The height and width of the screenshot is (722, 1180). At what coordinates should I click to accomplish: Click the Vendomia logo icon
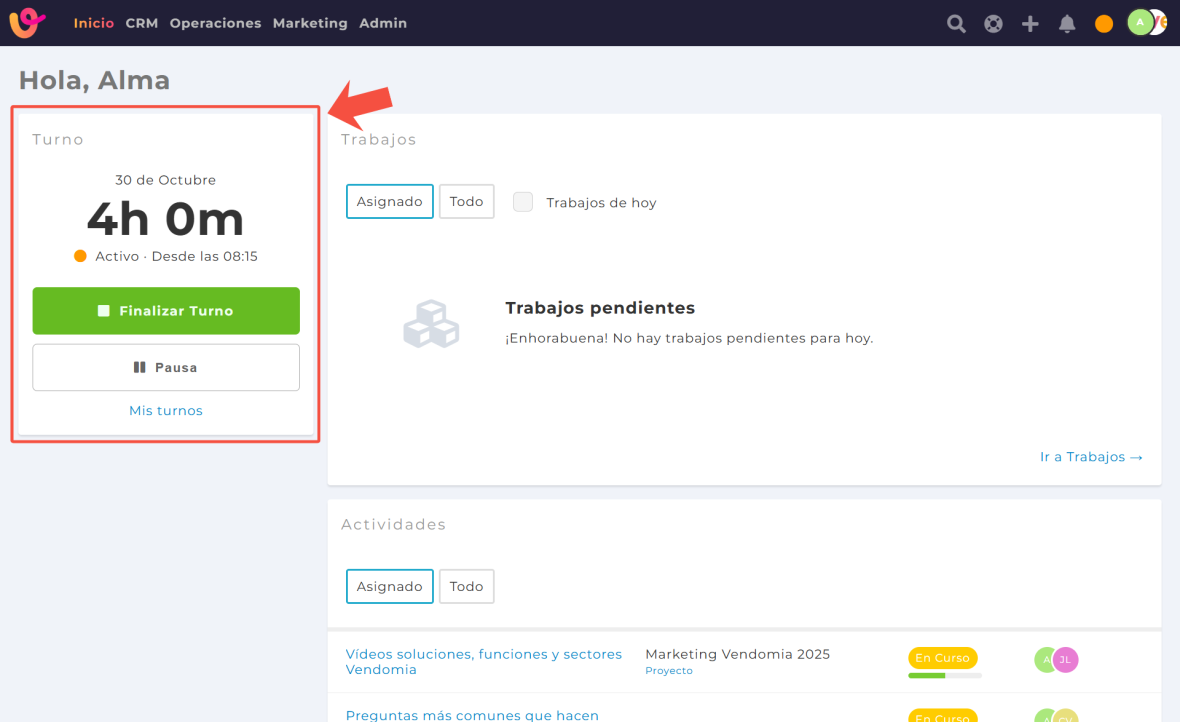[27, 23]
